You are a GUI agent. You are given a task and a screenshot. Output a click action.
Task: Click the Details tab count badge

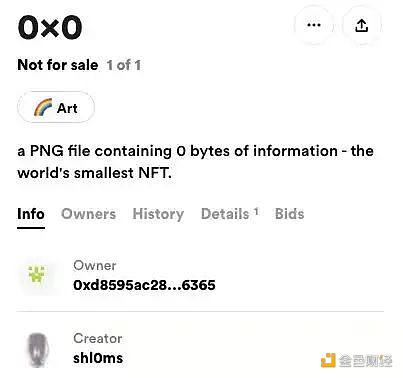click(x=256, y=211)
